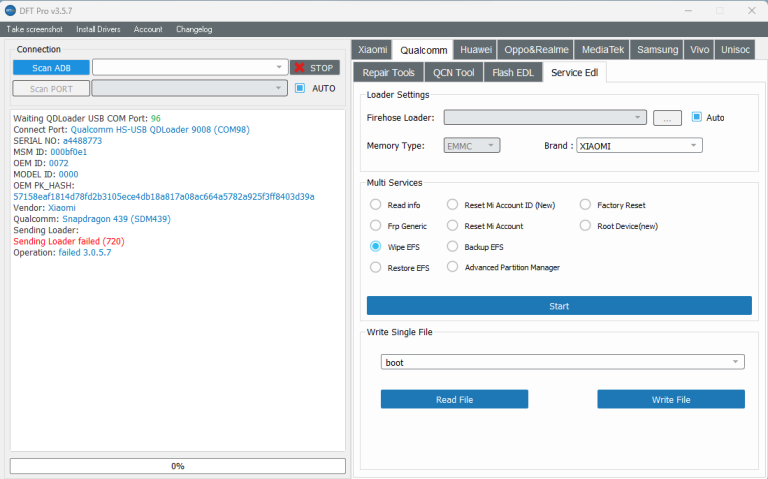Open the Memory Type EMMC dropdown
The height and width of the screenshot is (479, 768).
(472, 145)
